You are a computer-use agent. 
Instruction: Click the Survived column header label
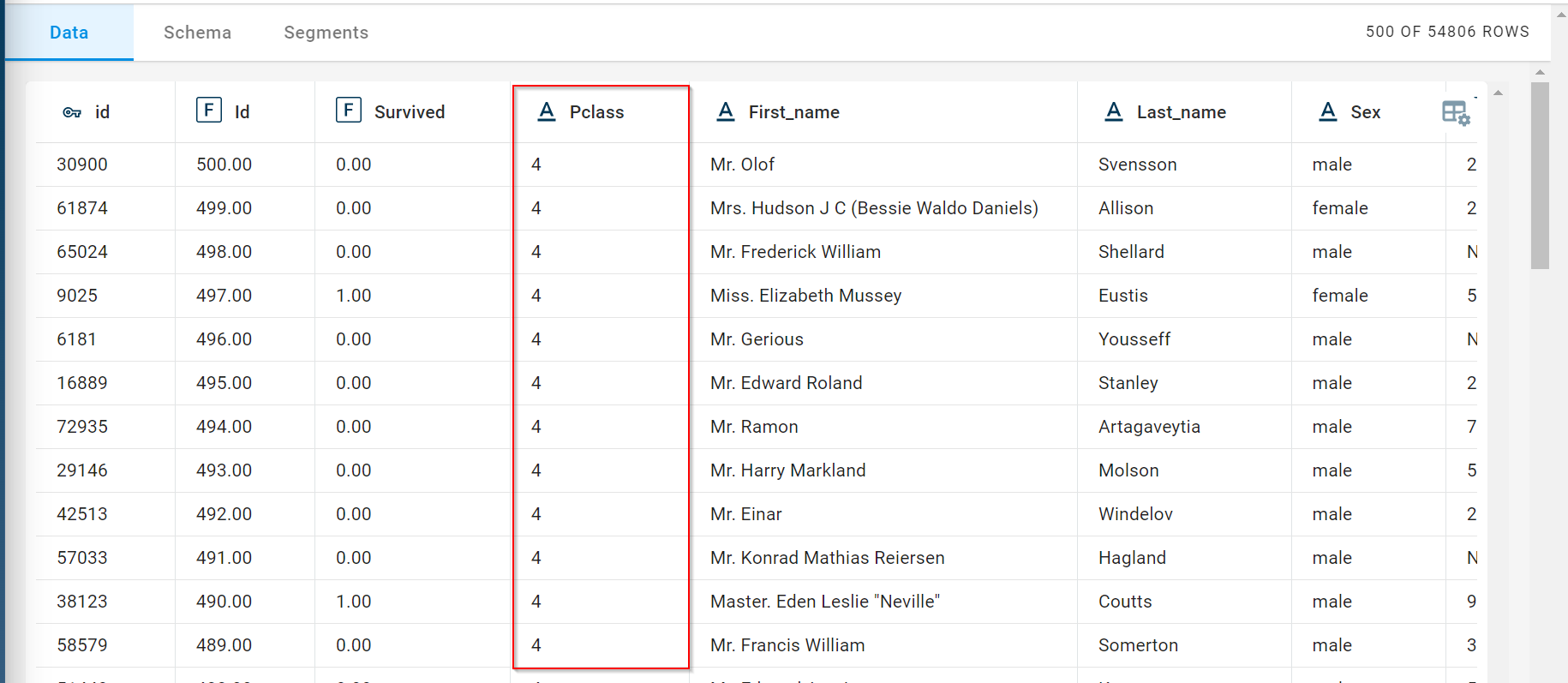click(410, 112)
